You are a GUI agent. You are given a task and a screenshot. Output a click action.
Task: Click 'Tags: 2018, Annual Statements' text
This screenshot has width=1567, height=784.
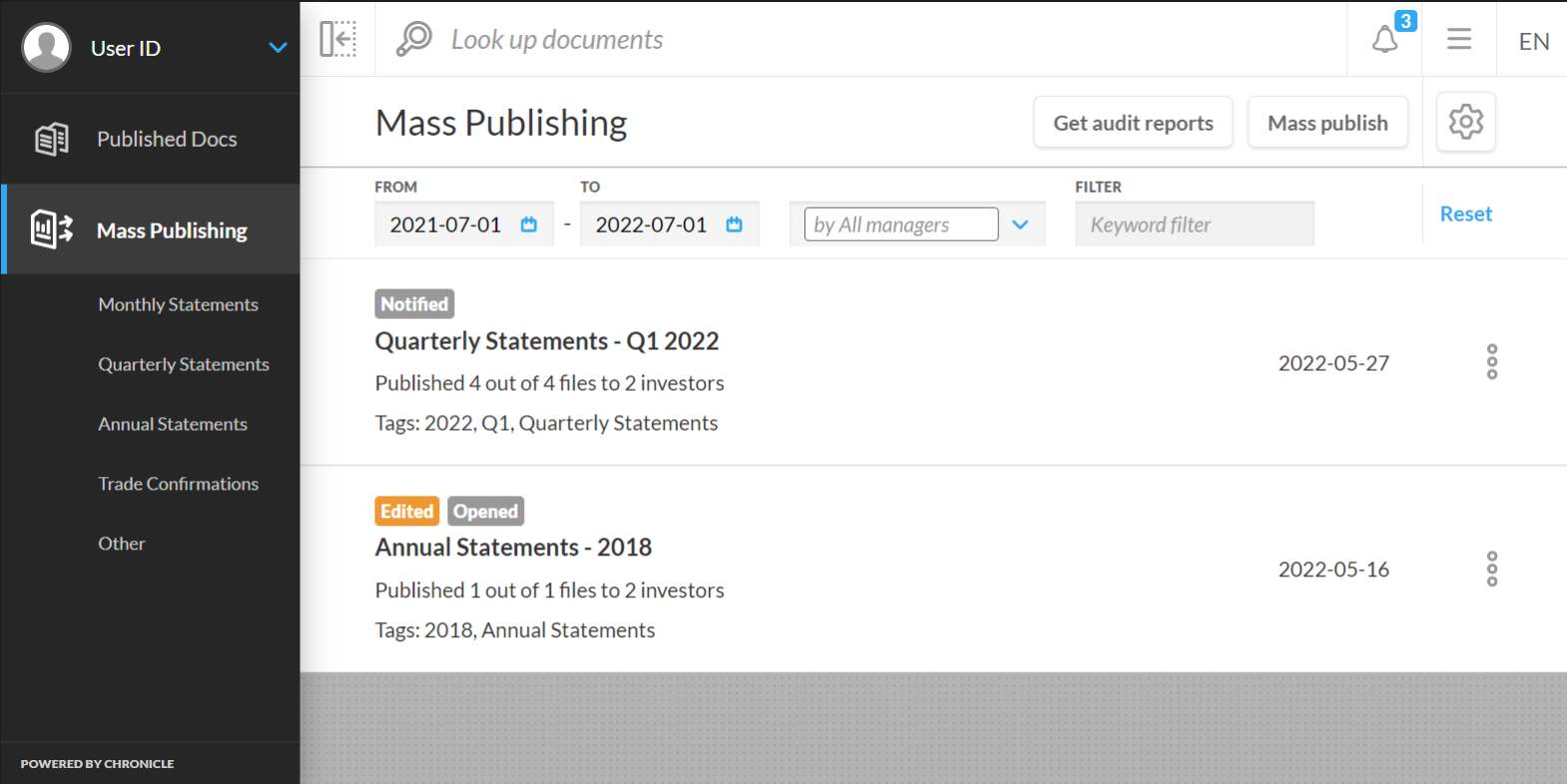515,630
